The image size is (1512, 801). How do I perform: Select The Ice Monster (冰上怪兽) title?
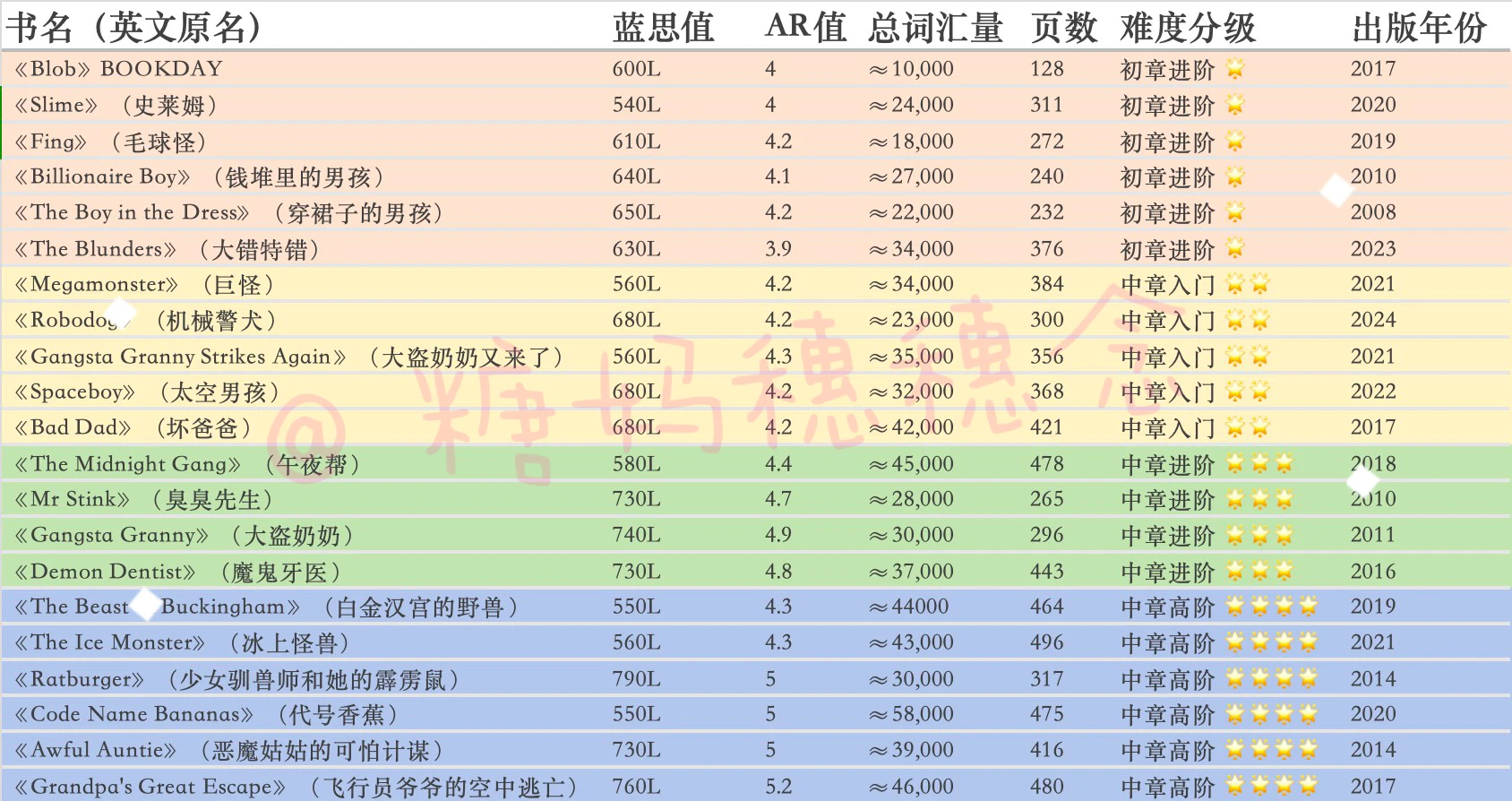(182, 642)
